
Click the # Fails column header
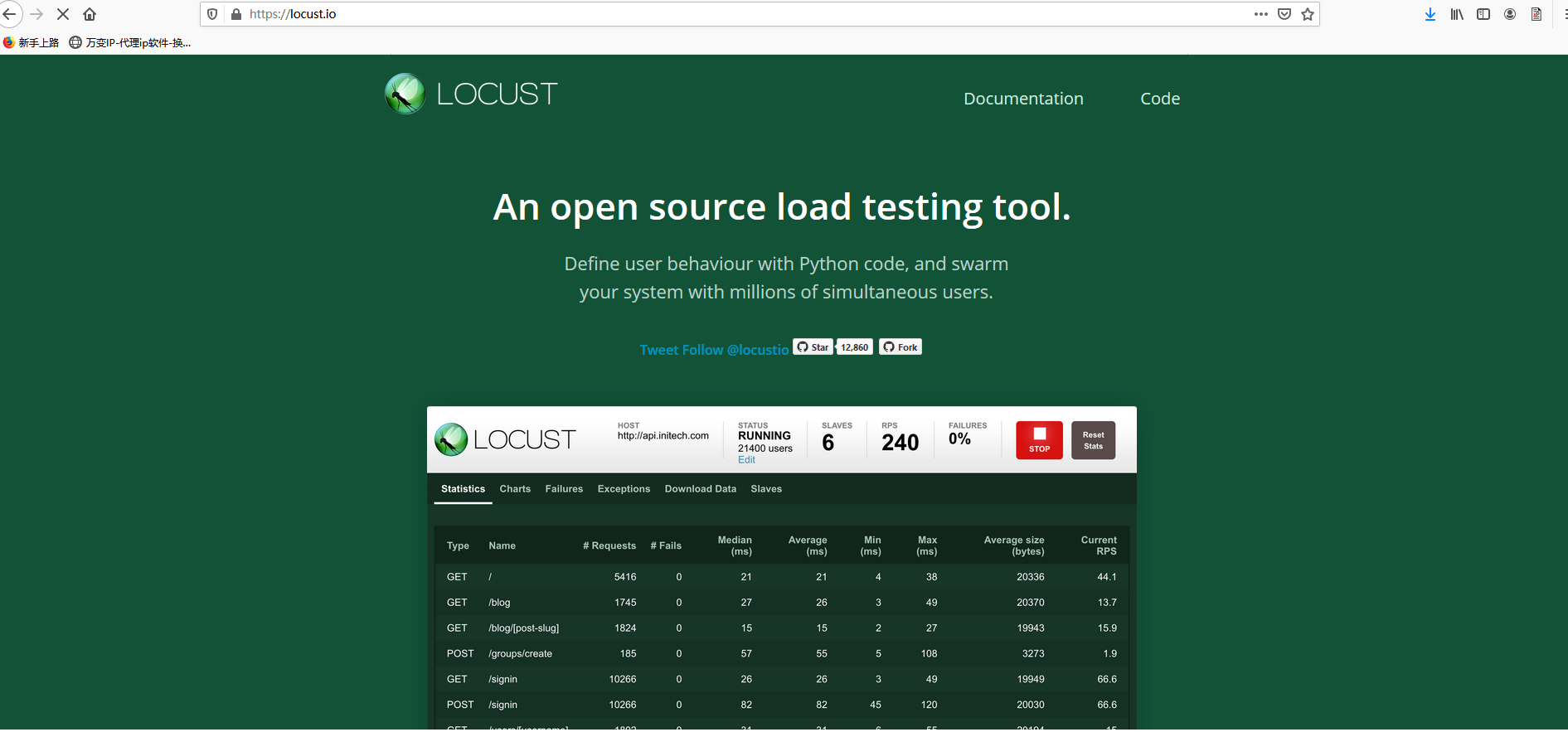point(666,545)
